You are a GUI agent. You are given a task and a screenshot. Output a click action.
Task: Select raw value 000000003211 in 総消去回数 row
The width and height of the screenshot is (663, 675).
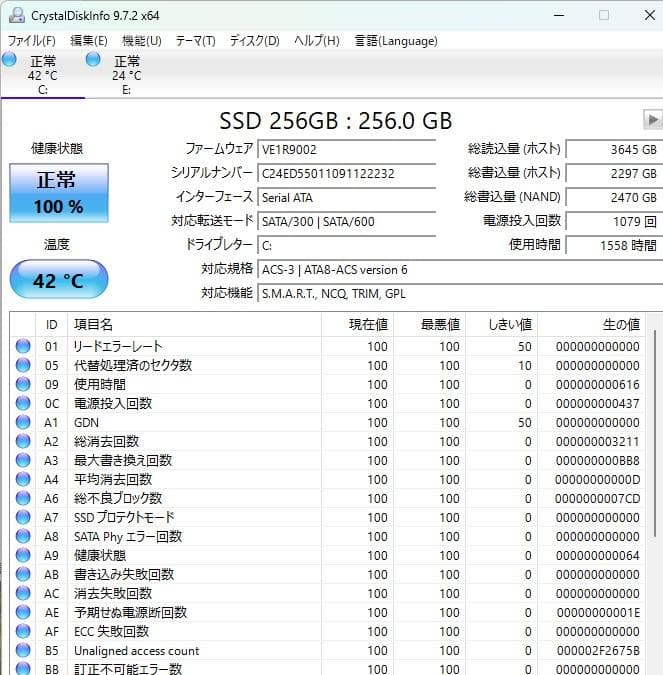pos(597,441)
